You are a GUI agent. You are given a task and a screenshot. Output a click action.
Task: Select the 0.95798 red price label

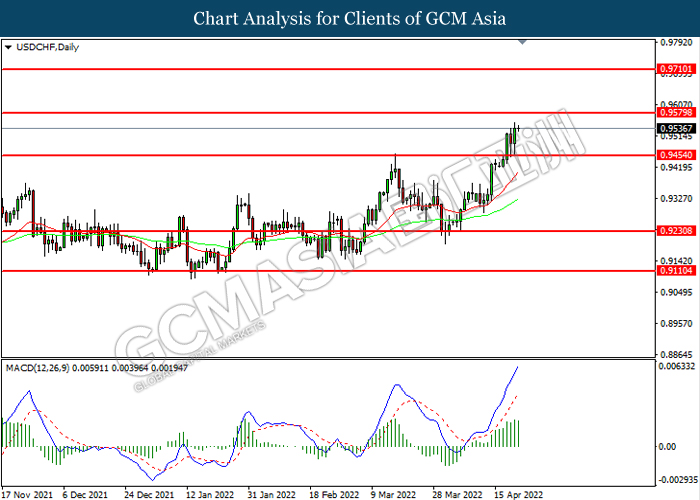[x=676, y=112]
